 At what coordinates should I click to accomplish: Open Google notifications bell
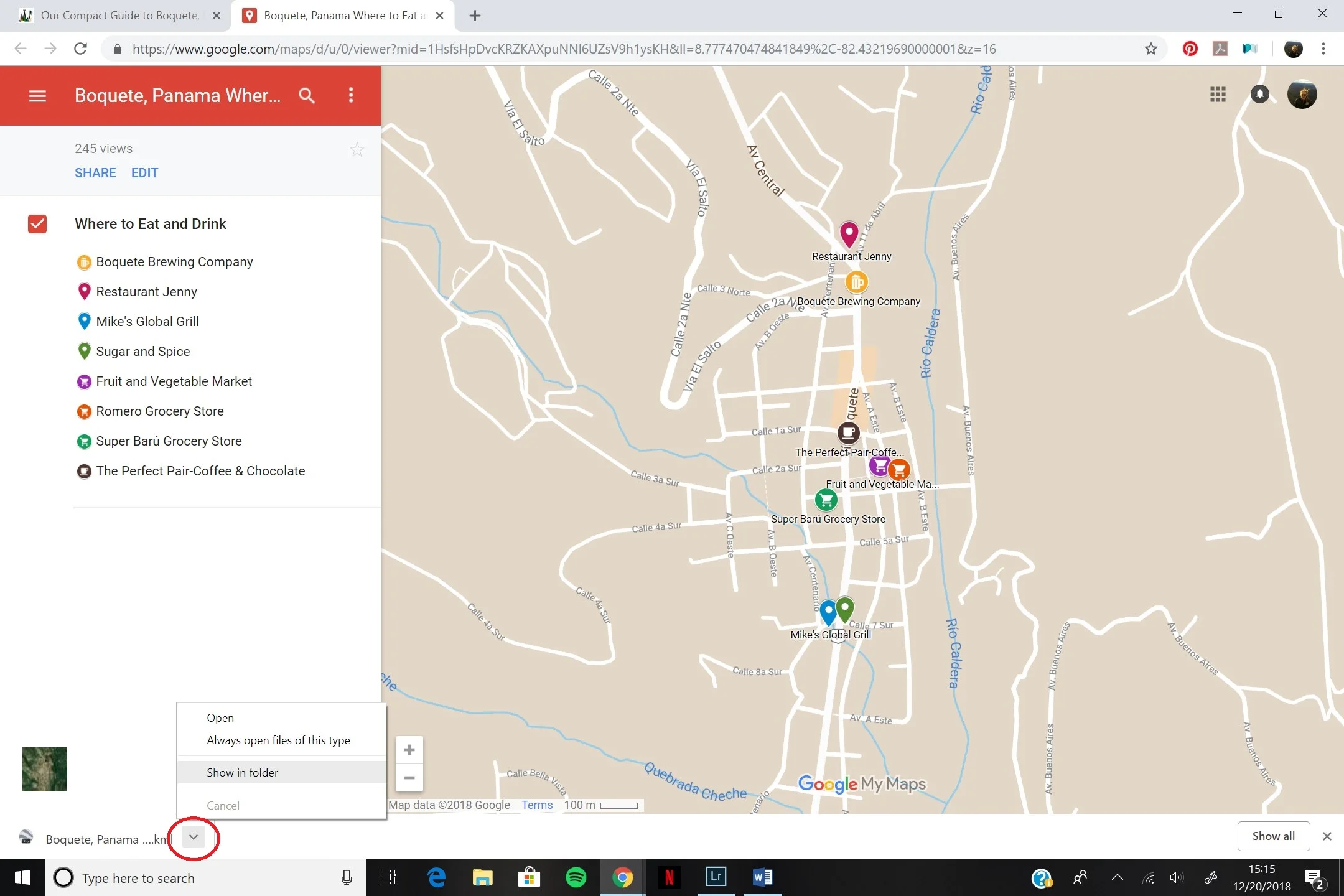tap(1260, 95)
